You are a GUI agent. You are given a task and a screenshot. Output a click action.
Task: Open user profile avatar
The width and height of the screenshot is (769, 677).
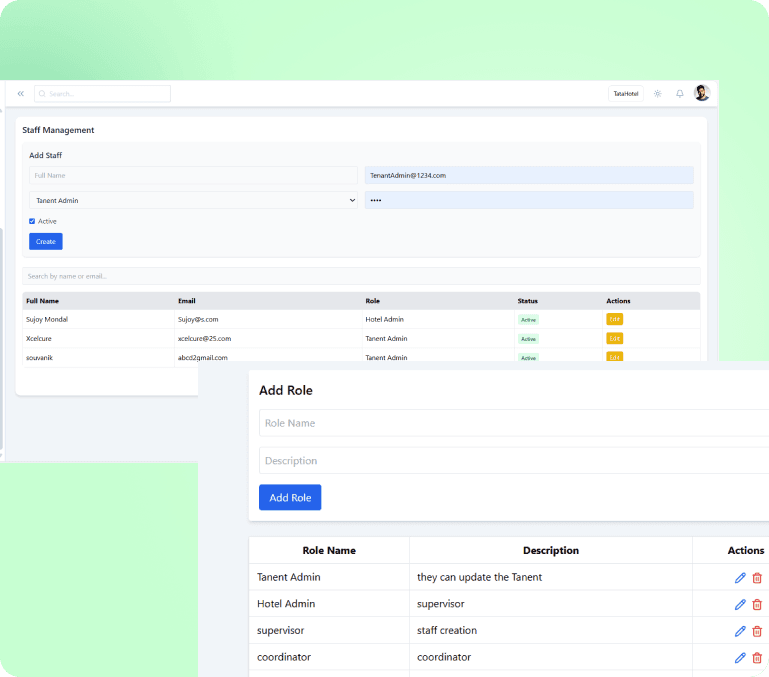[702, 93]
